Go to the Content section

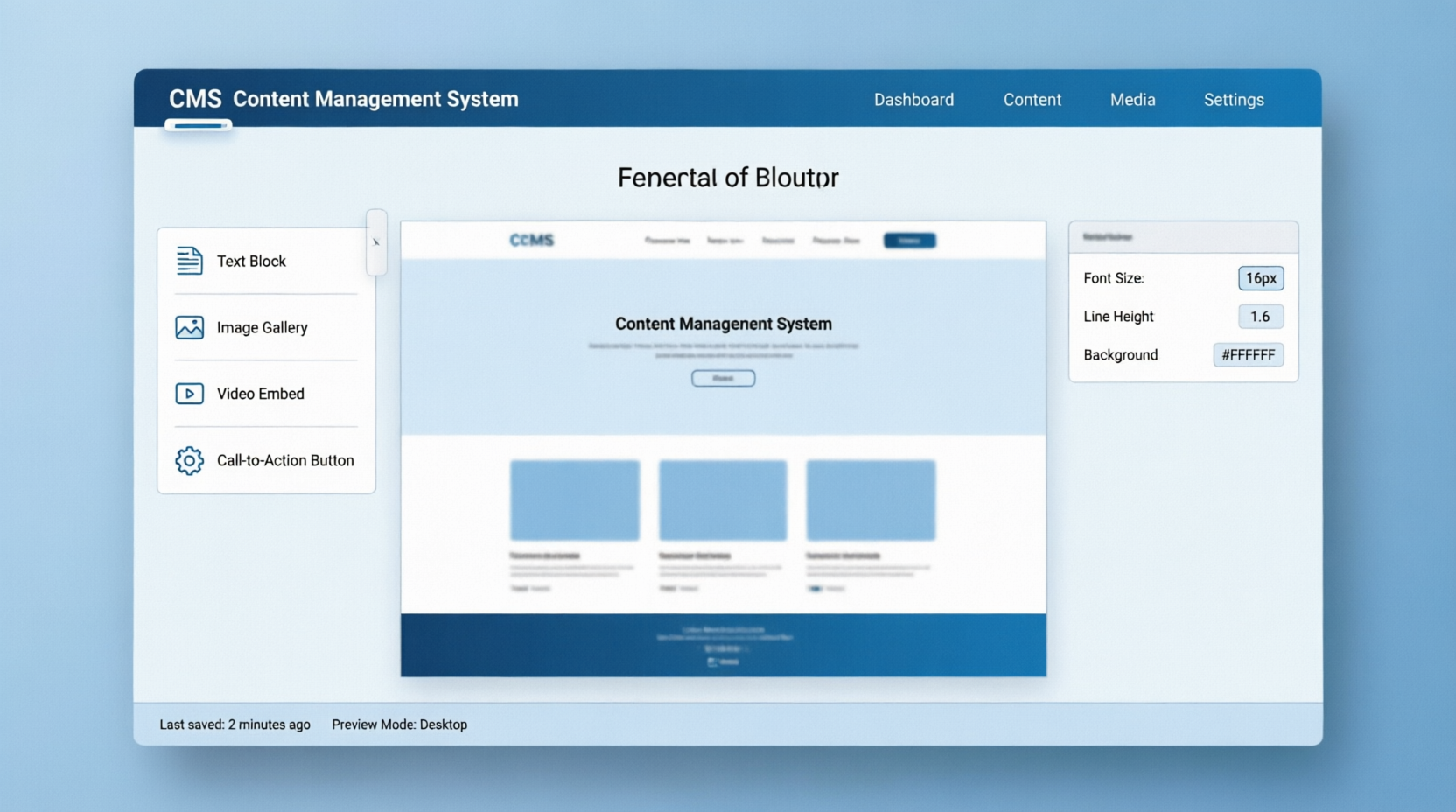(x=1032, y=100)
